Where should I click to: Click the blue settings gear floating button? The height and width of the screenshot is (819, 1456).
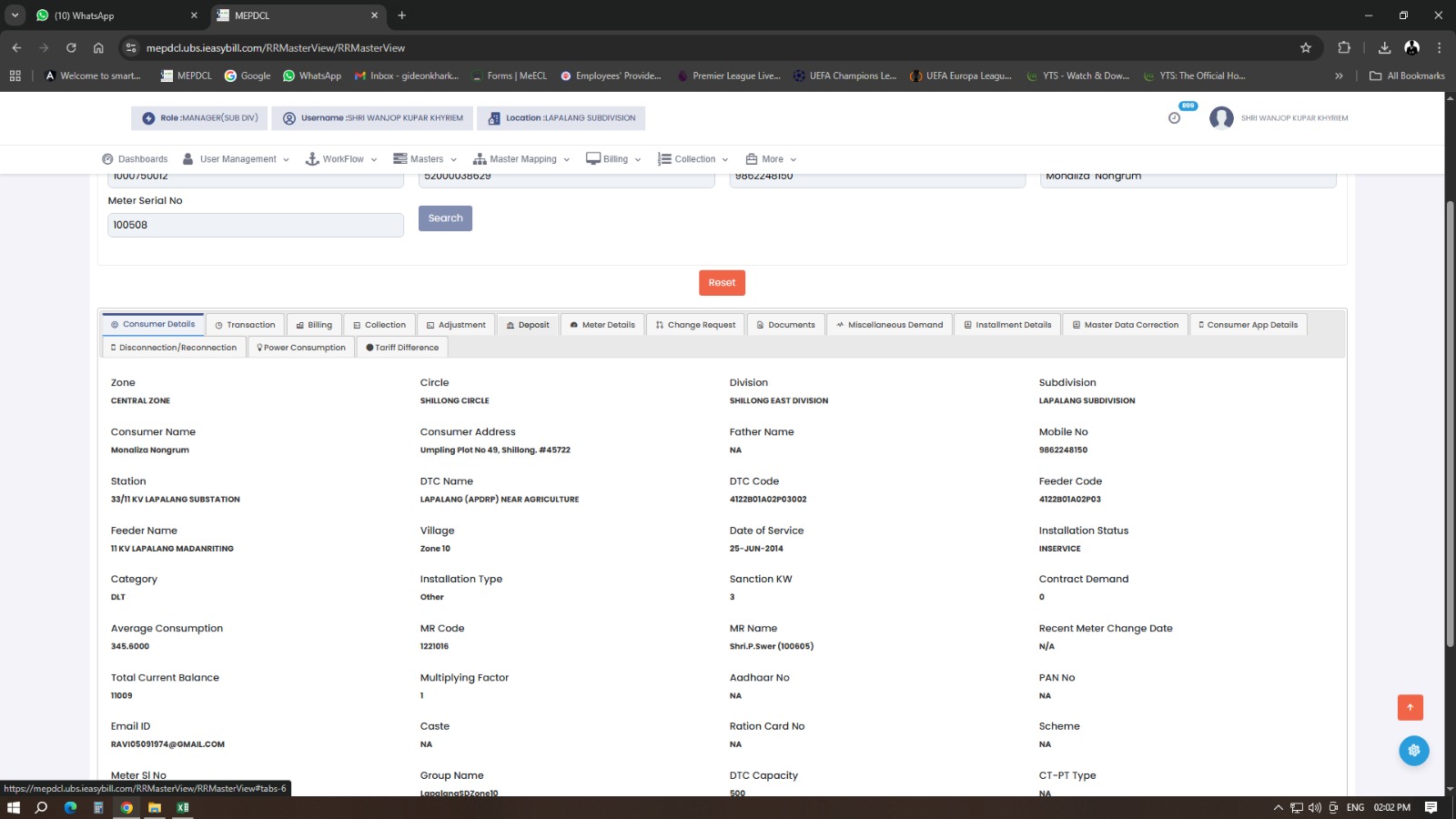click(1413, 751)
